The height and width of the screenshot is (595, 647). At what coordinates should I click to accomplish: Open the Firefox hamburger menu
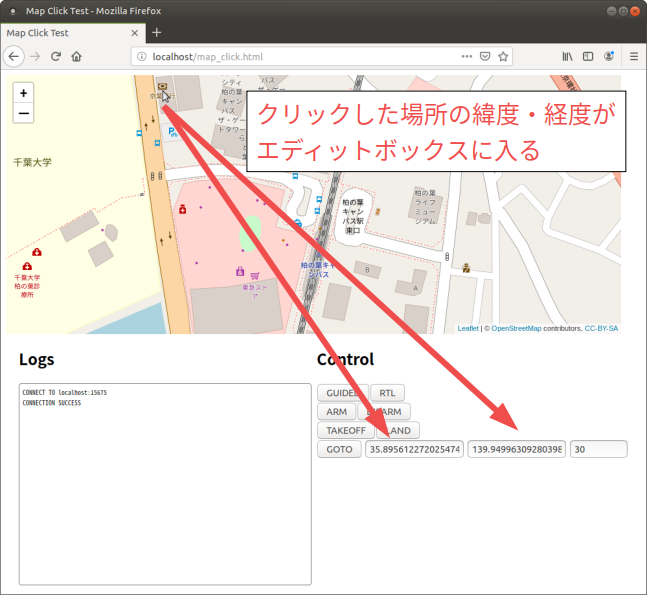click(x=633, y=57)
